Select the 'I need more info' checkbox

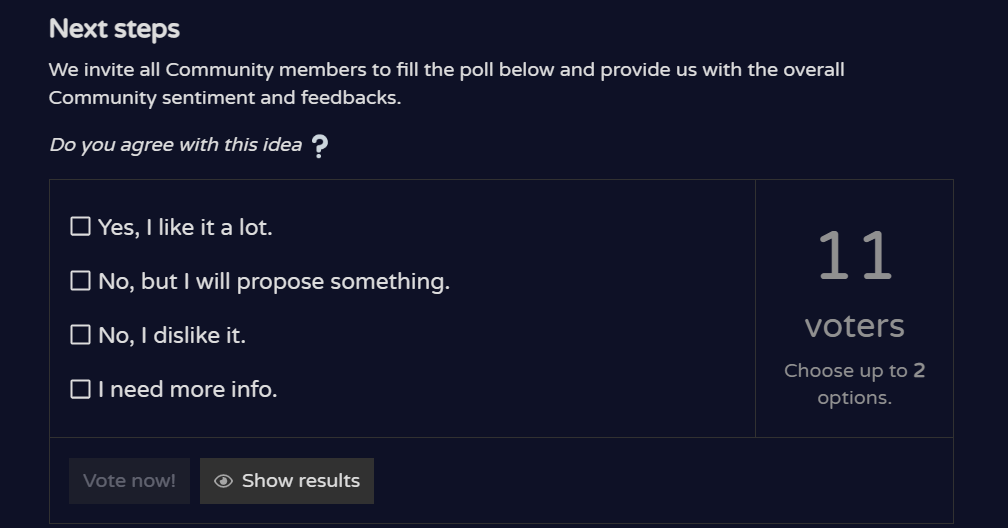tap(80, 388)
